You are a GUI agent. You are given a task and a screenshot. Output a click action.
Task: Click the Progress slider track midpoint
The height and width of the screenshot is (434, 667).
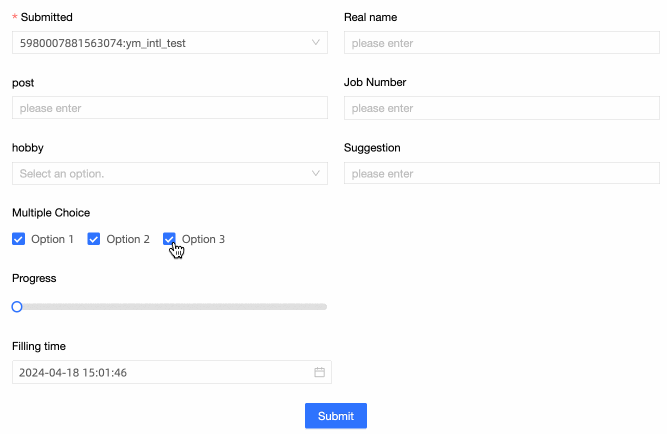[x=170, y=307]
